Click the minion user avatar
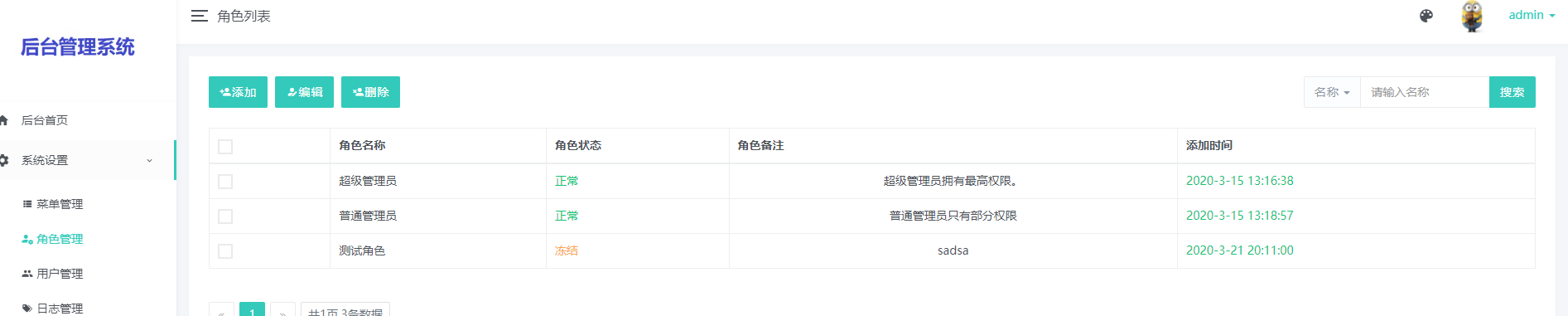 (x=1472, y=16)
